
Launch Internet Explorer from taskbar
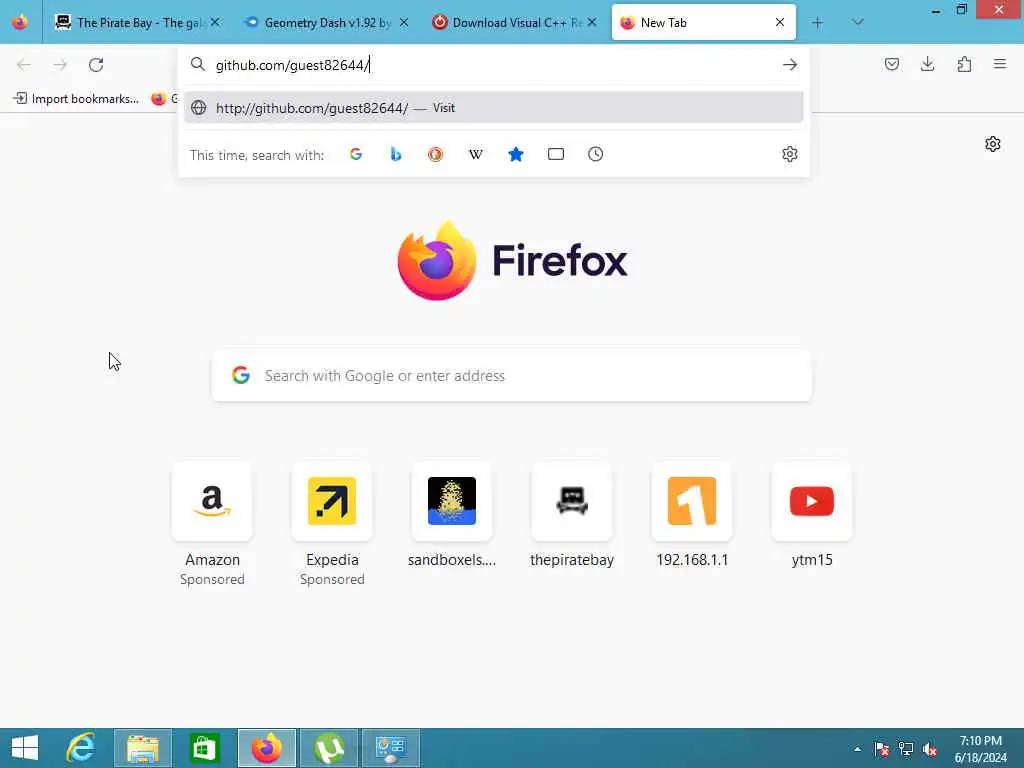coord(80,748)
